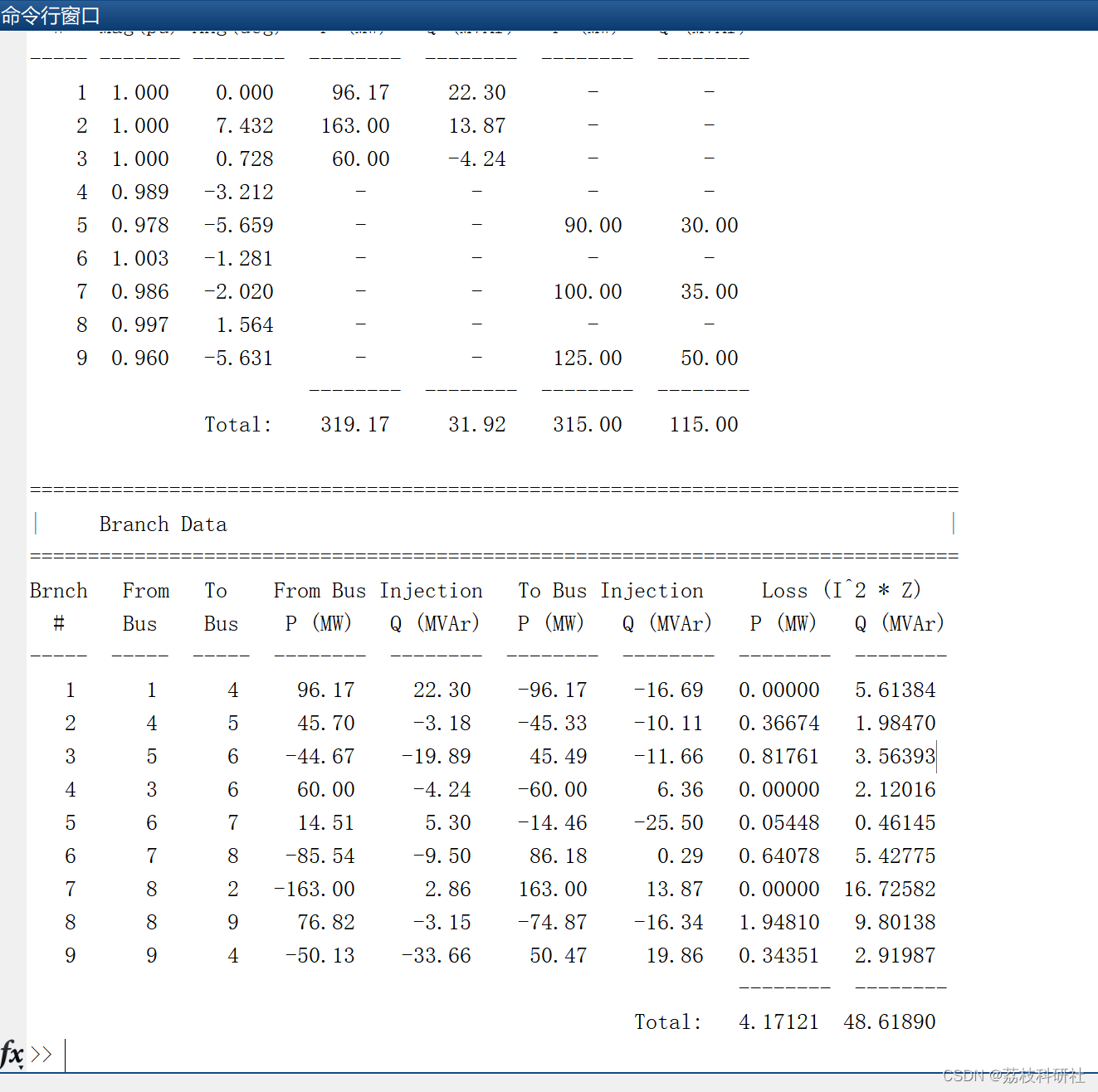1098x1092 pixels.
Task: Click bus 6 voltage magnitude 1.003
Action: 140,259
